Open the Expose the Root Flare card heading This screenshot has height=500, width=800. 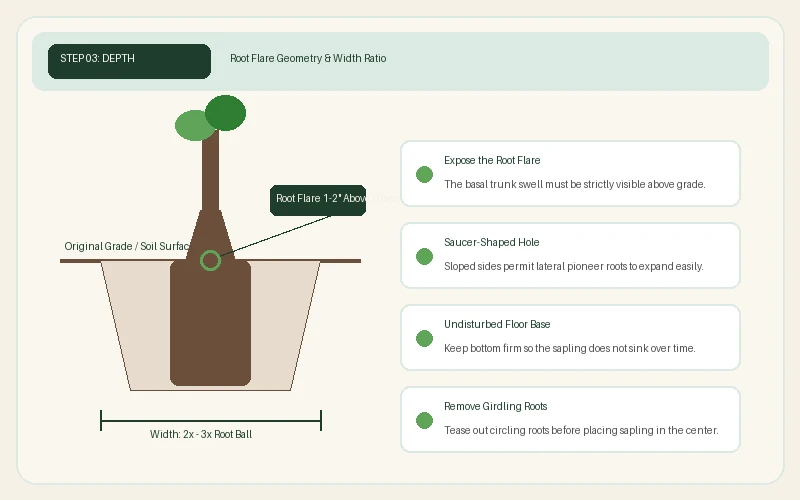[x=492, y=160]
